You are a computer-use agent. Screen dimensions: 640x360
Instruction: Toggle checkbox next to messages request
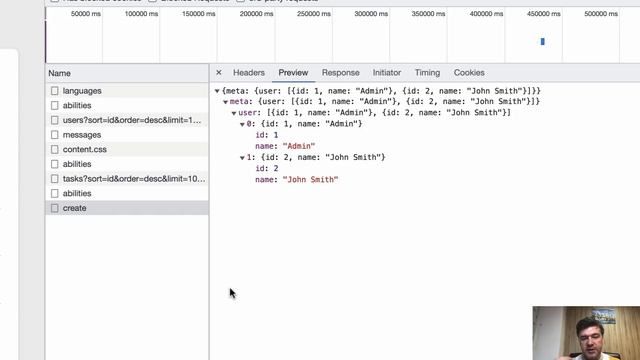click(x=55, y=135)
